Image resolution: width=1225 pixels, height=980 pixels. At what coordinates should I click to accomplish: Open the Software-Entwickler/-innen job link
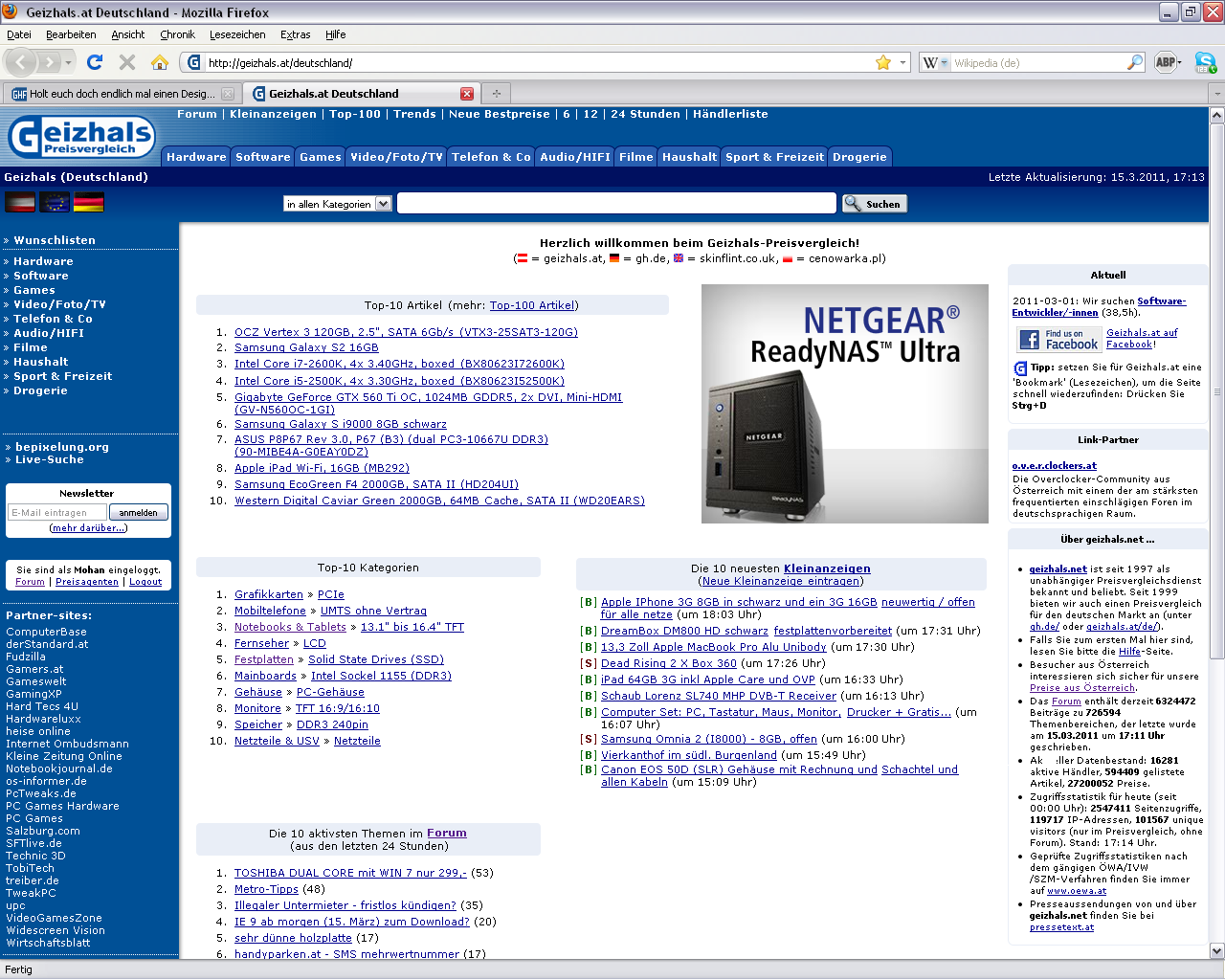point(1099,306)
